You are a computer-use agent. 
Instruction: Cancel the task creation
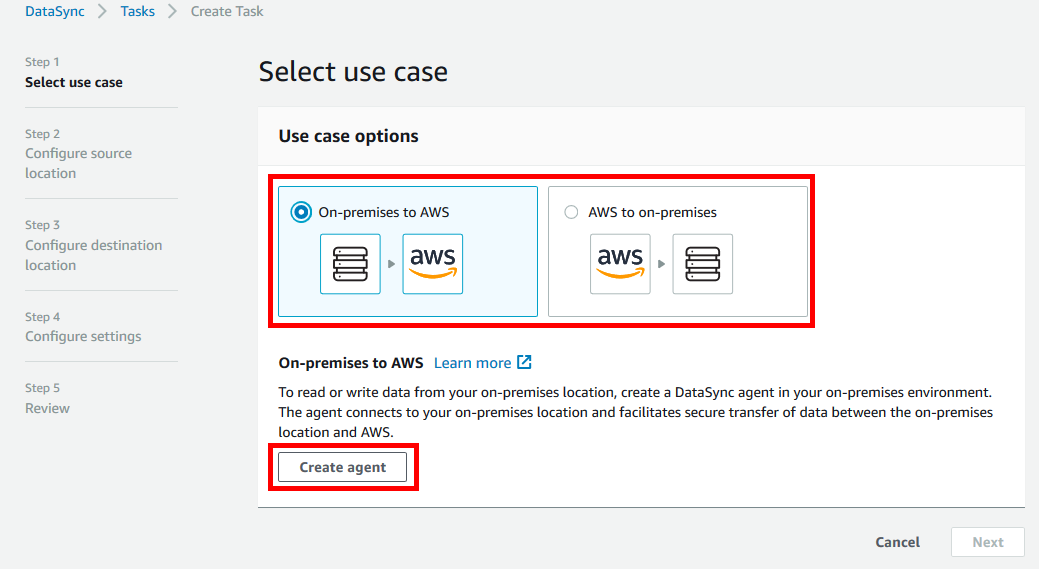click(897, 542)
